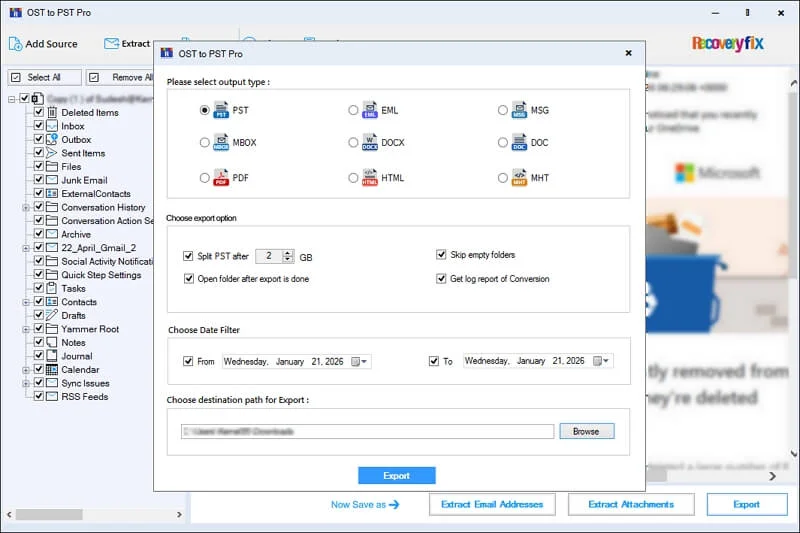Uncheck Split PST after checkbox
800x533 pixels.
coord(188,256)
